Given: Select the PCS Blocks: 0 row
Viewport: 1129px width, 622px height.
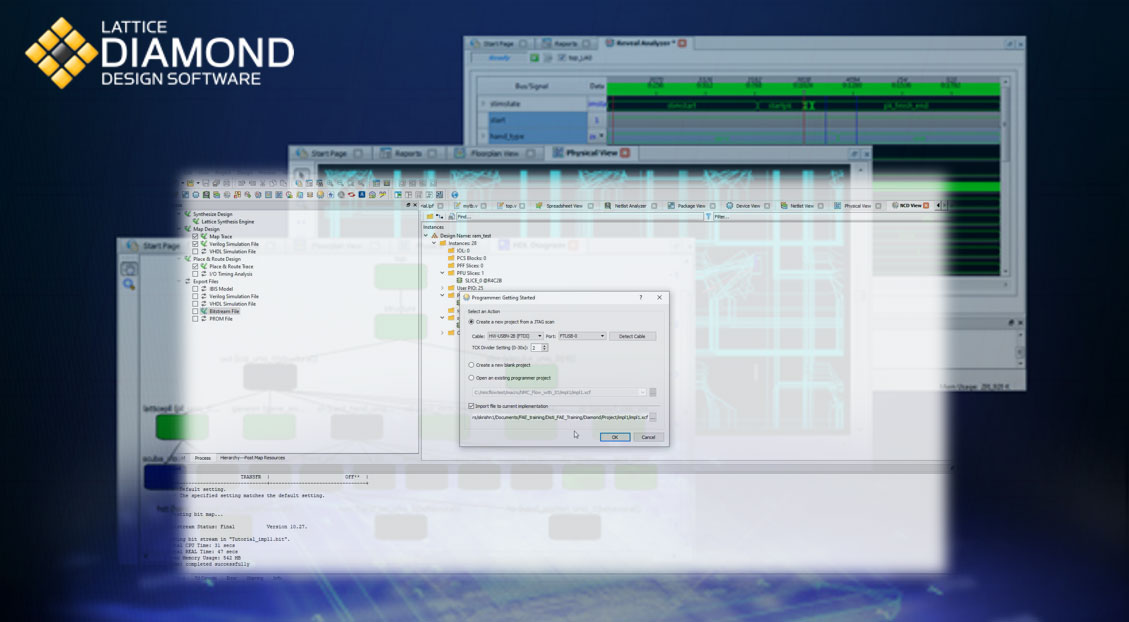Looking at the screenshot, I should click(x=467, y=258).
